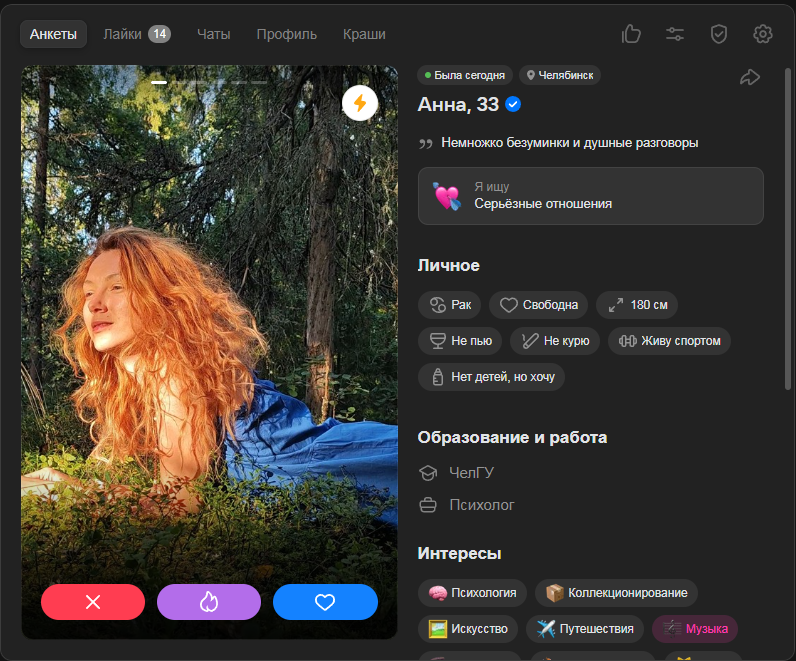This screenshot has width=796, height=661.
Task: Click the thumbs-up icon in top bar
Action: coord(631,34)
